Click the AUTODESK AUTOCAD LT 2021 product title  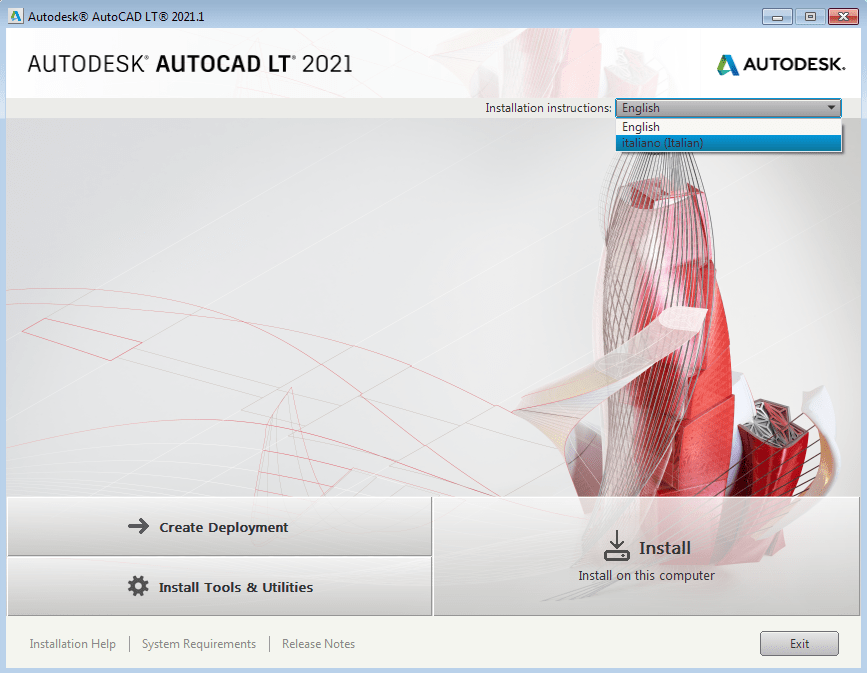(x=190, y=64)
